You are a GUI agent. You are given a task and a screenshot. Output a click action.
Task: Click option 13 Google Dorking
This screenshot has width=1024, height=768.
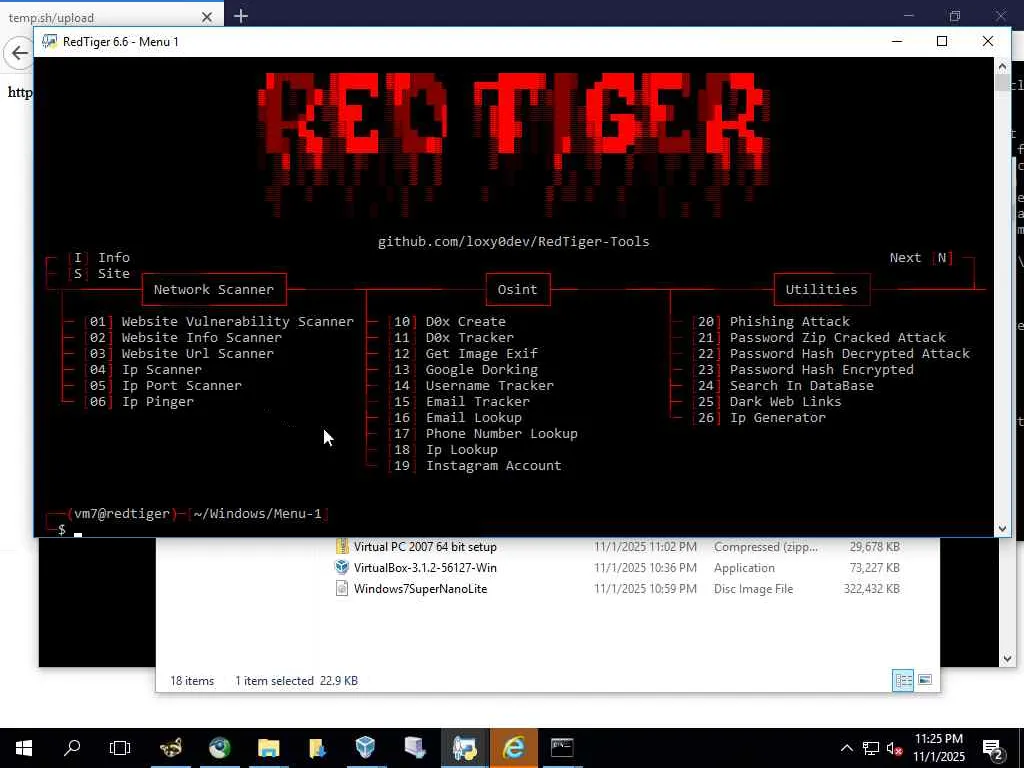pyautogui.click(x=464, y=370)
